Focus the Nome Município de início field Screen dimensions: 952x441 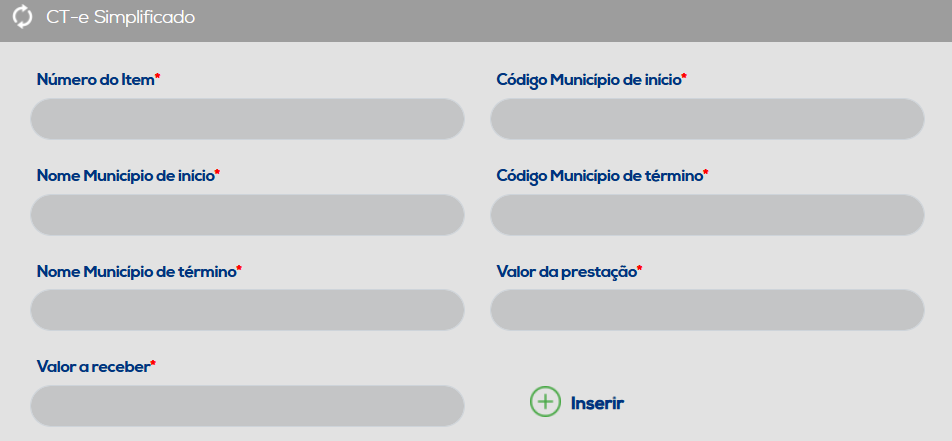247,215
